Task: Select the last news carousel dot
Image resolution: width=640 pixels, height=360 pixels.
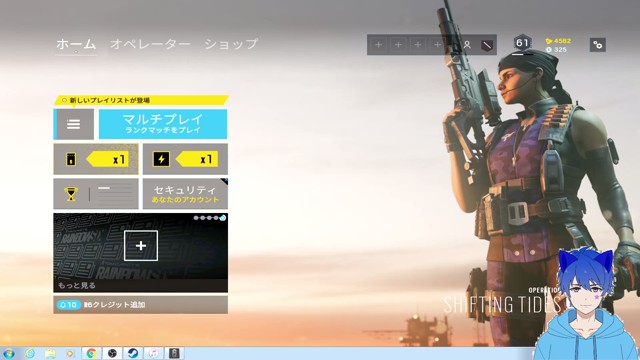Action: coord(223,218)
